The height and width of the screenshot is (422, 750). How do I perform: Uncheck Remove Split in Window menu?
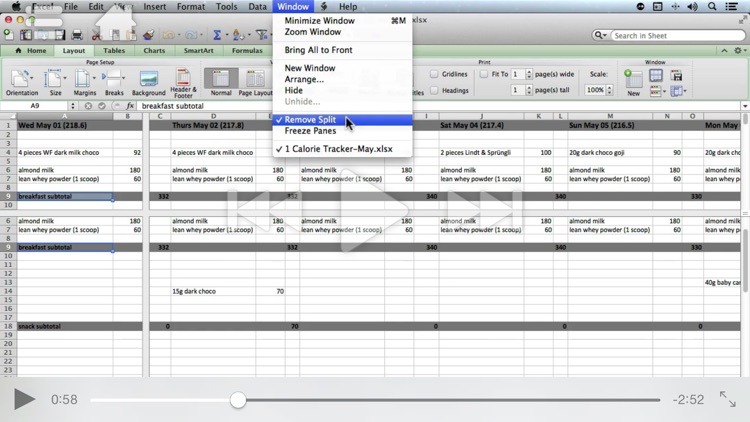click(342, 120)
